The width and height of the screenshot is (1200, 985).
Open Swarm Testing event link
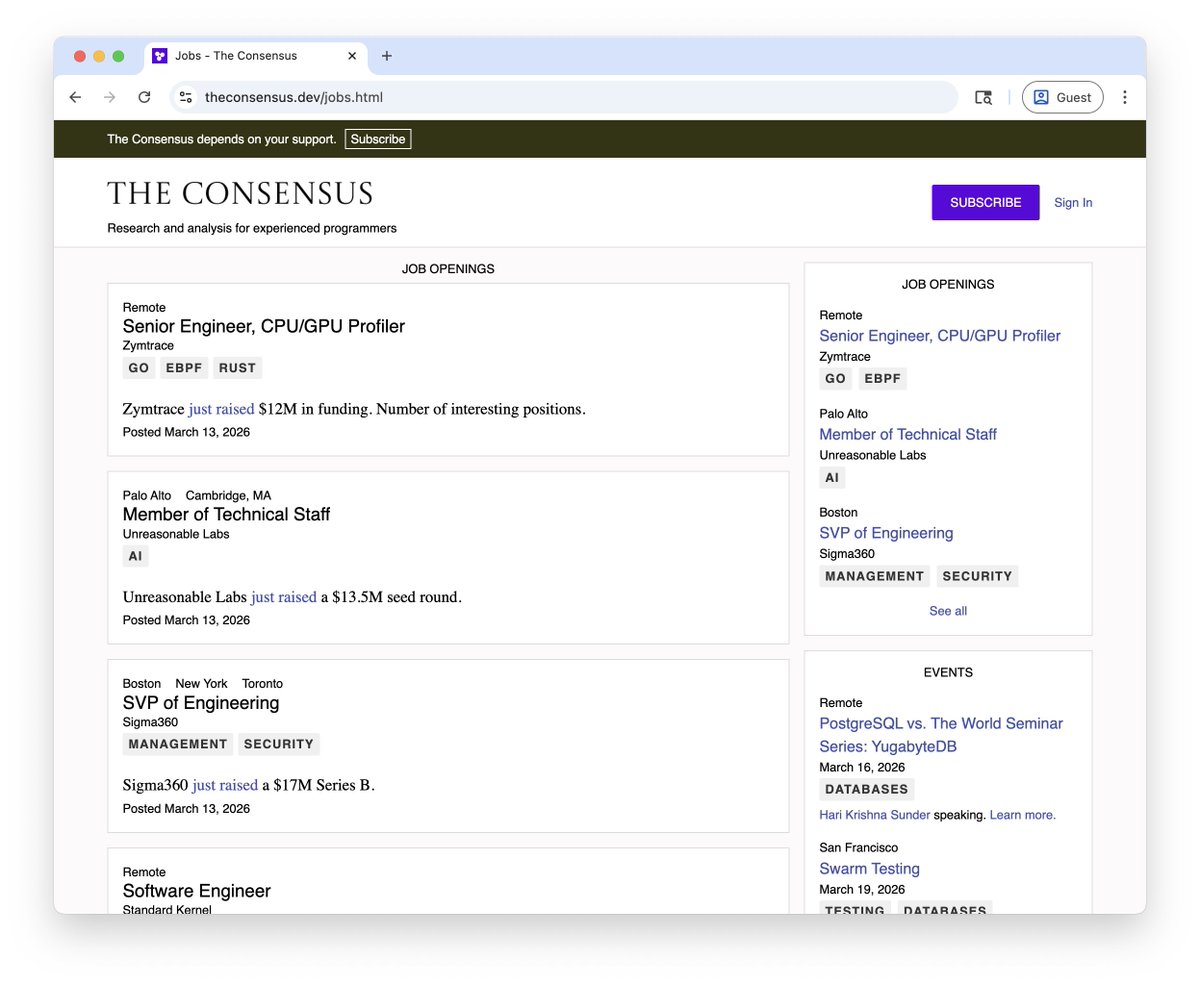[869, 869]
